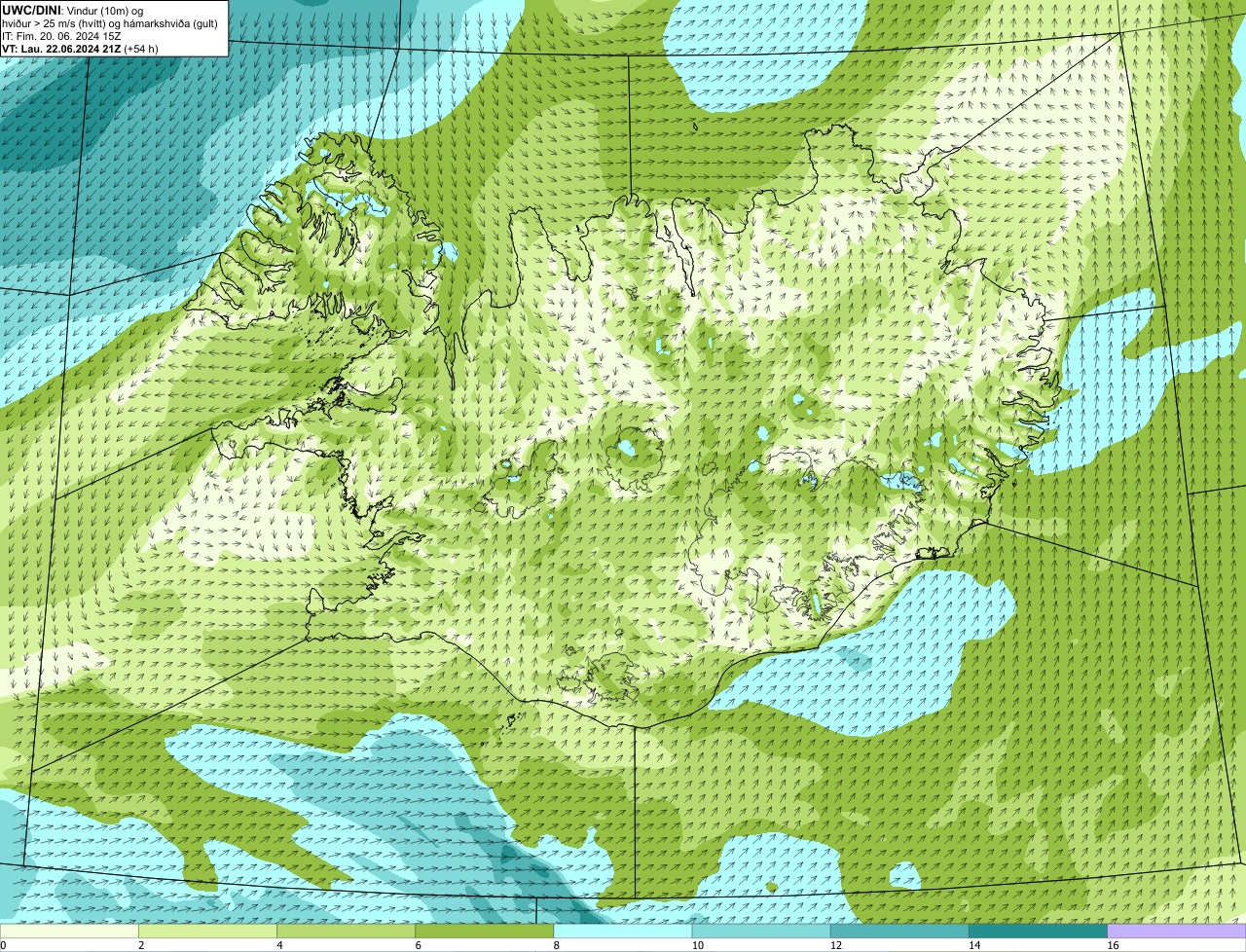Click the legend scale label '8'
The width and height of the screenshot is (1246, 952).
[557, 945]
